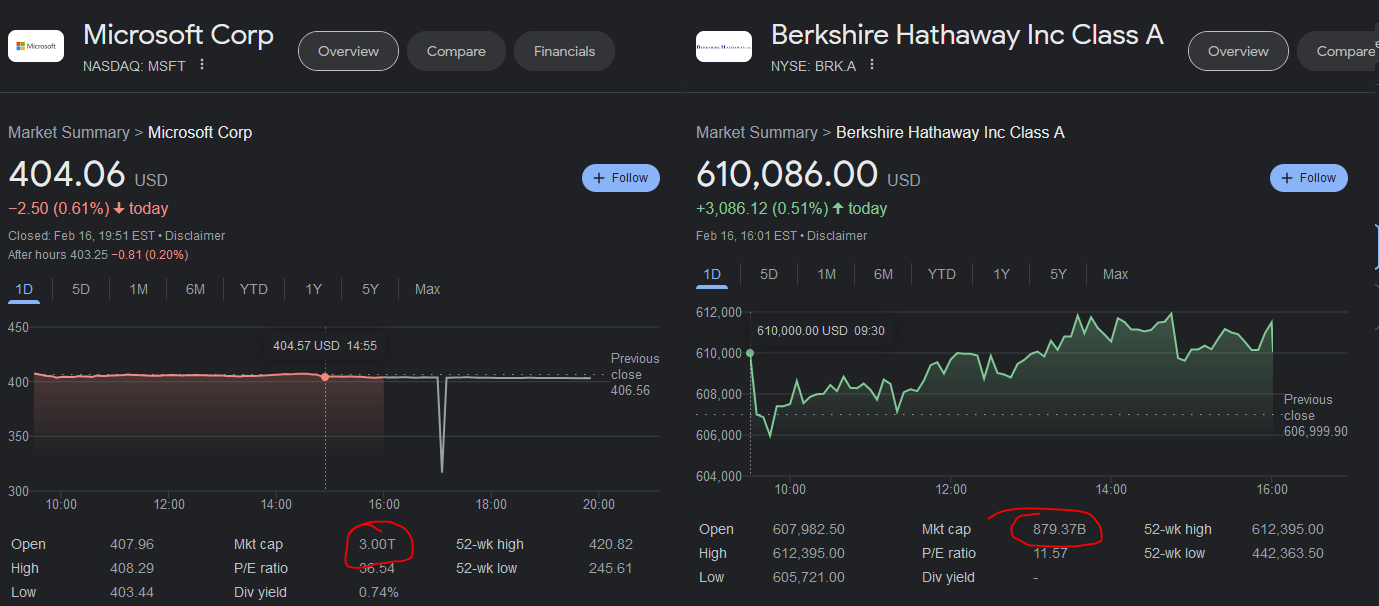This screenshot has width=1379, height=606.
Task: Switch the Berkshire chart to 6M
Action: click(883, 274)
